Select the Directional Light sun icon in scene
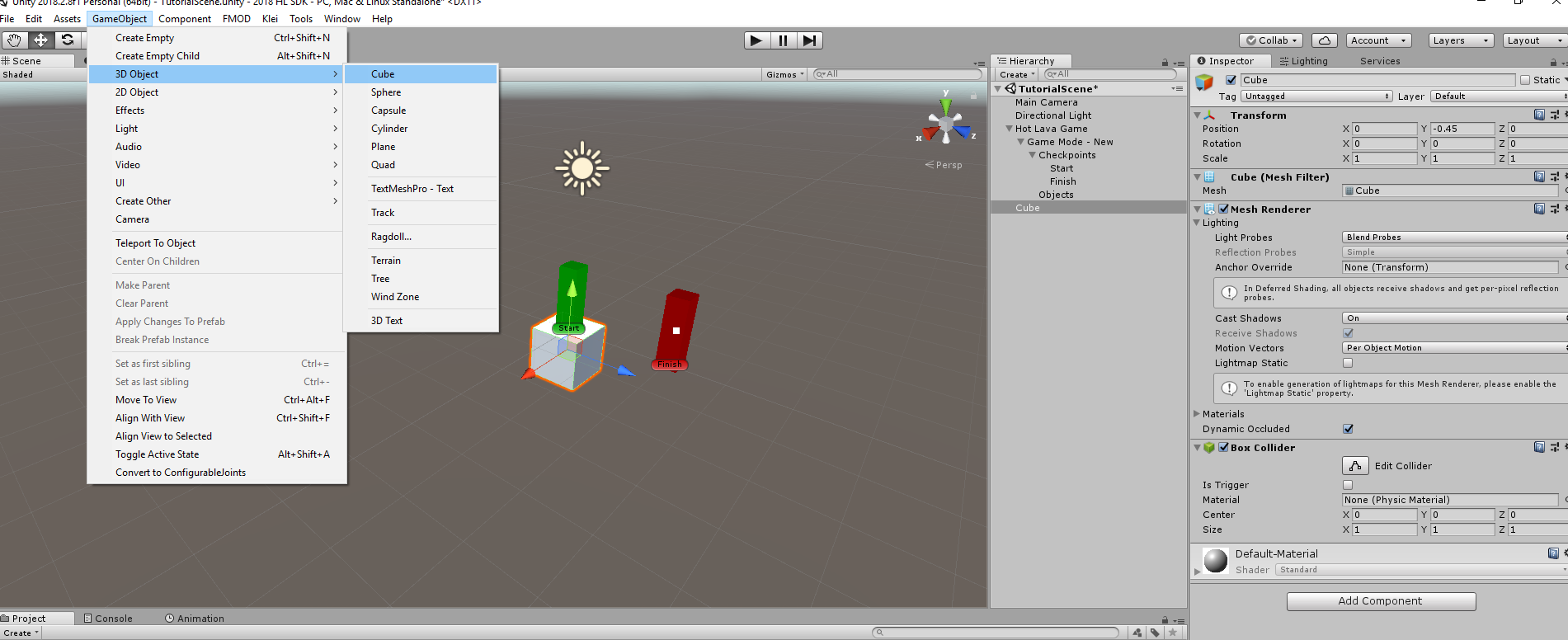Viewport: 1568px width, 640px height. [582, 168]
